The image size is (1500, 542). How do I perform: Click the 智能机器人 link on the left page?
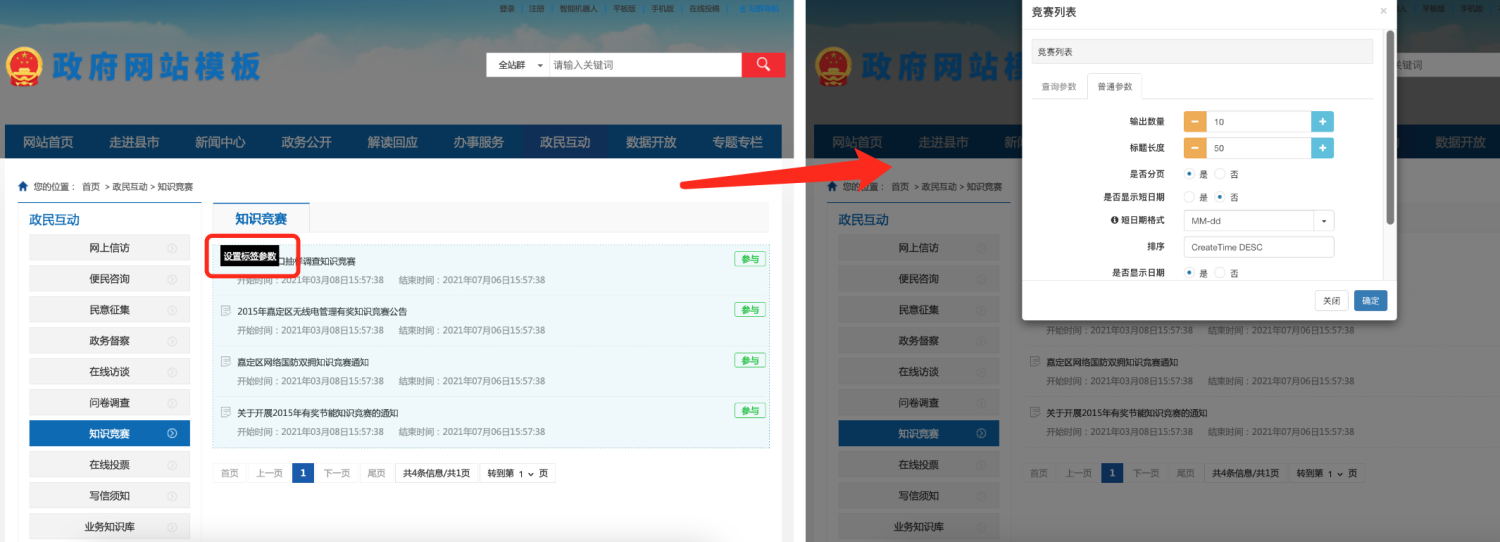(578, 8)
